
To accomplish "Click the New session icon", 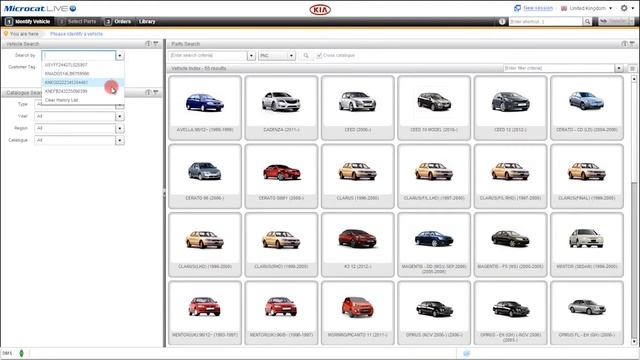I will [x=517, y=8].
